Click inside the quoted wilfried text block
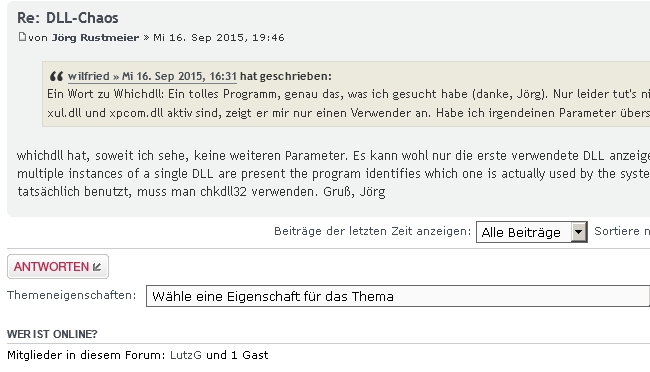 pyautogui.click(x=348, y=103)
